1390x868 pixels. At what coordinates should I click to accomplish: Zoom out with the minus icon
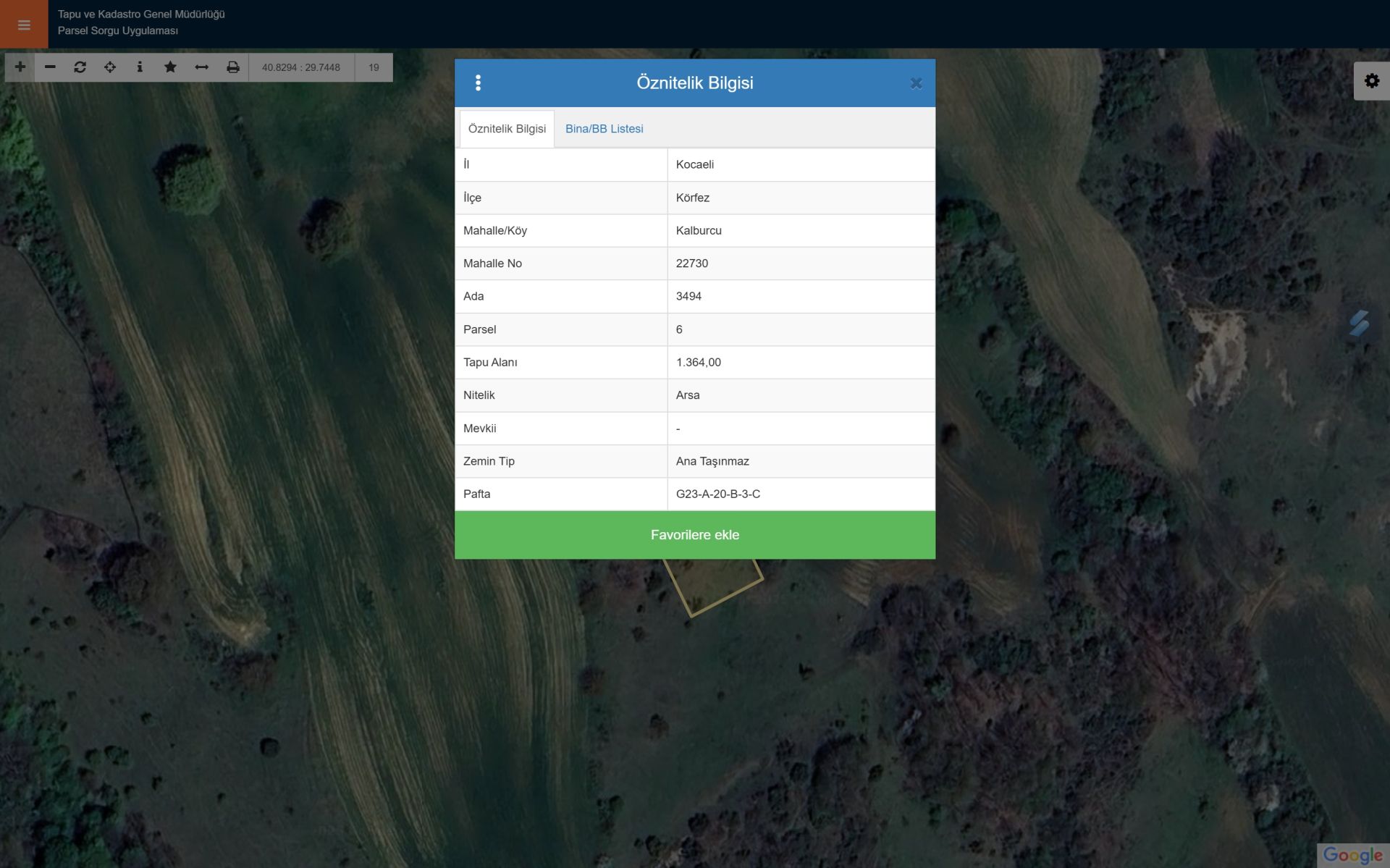[x=50, y=67]
